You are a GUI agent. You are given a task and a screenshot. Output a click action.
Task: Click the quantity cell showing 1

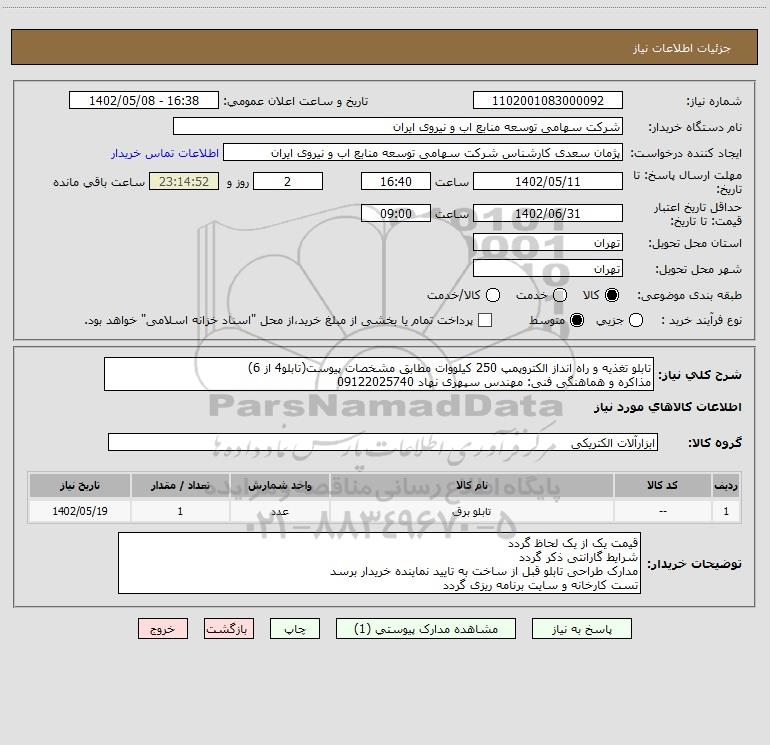click(180, 511)
